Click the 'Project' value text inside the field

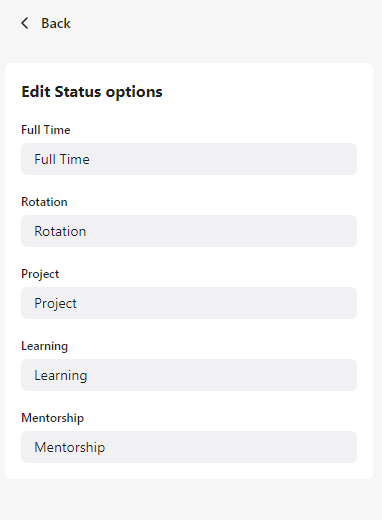[x=55, y=303]
